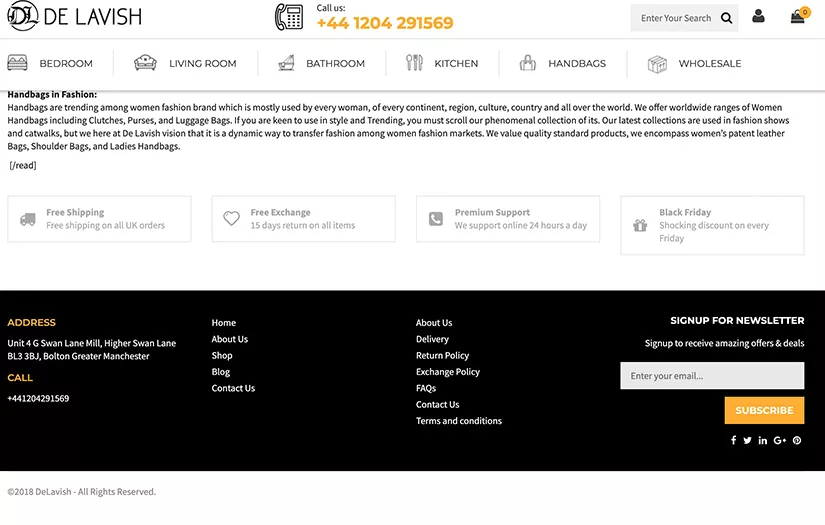825x525 pixels.
Task: Open the Return Policy link
Action: [442, 356]
